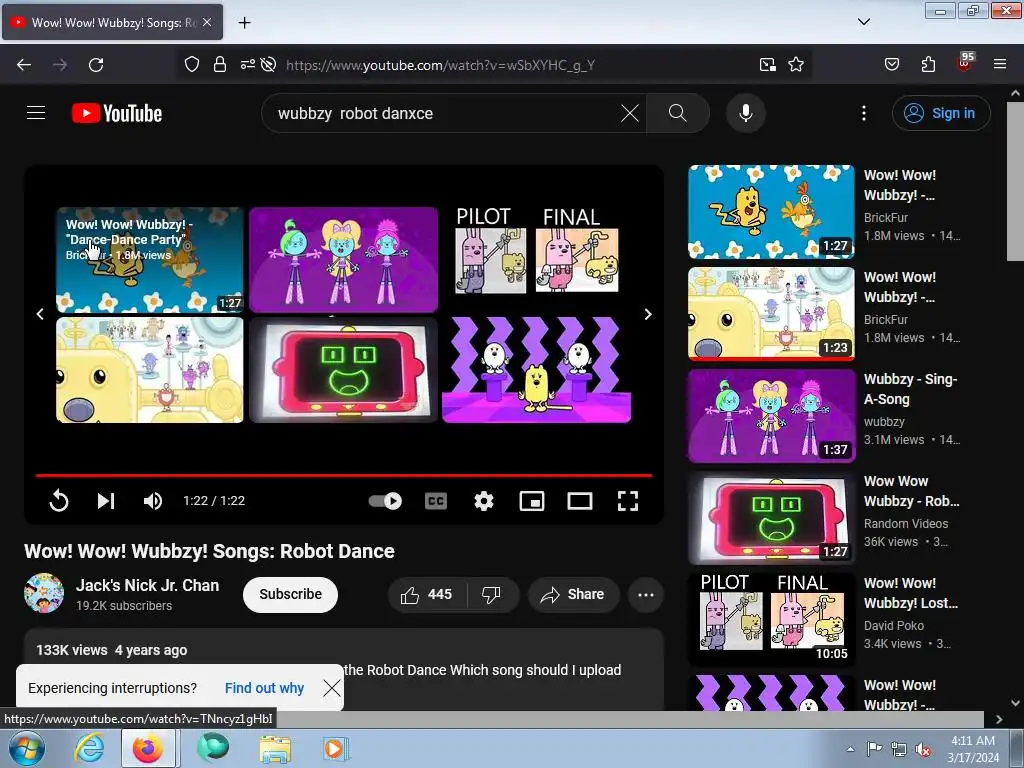Open Jack's Nick Jr. Chan channel avatar
This screenshot has width=1024, height=768.
(44, 593)
